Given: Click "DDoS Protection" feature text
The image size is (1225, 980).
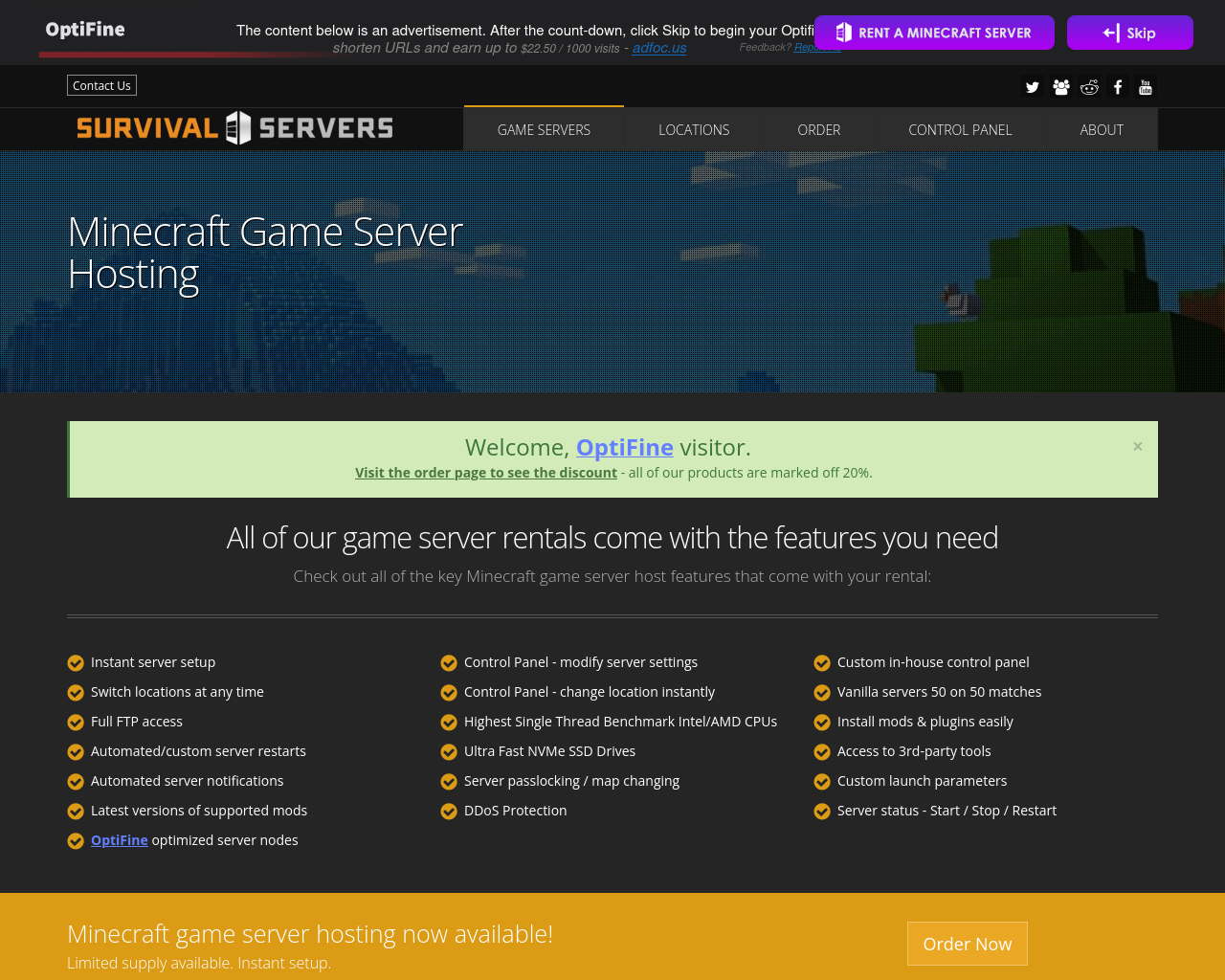Looking at the screenshot, I should click(x=515, y=811).
